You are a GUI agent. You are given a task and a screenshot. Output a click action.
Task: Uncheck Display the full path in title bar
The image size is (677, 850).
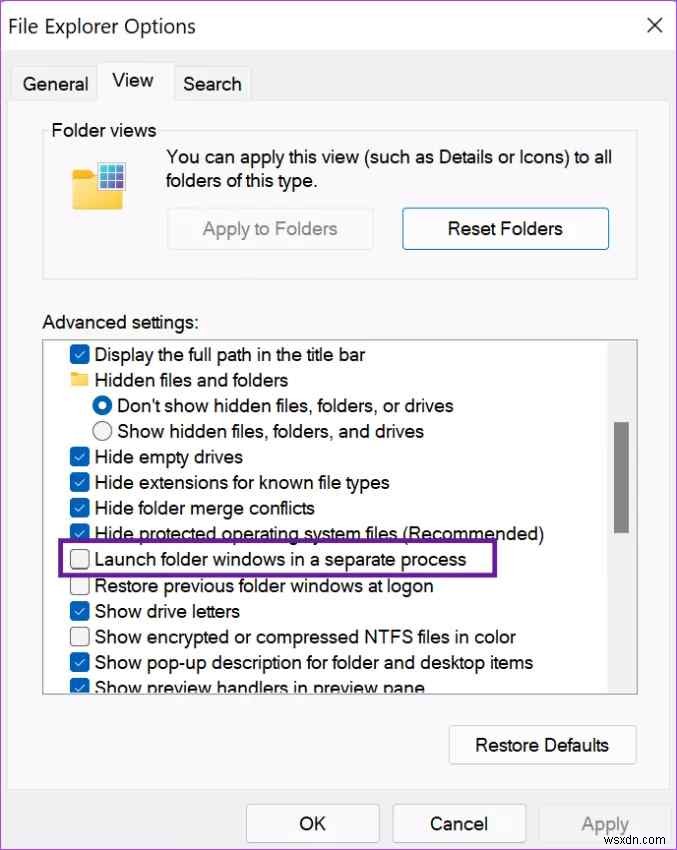point(78,354)
